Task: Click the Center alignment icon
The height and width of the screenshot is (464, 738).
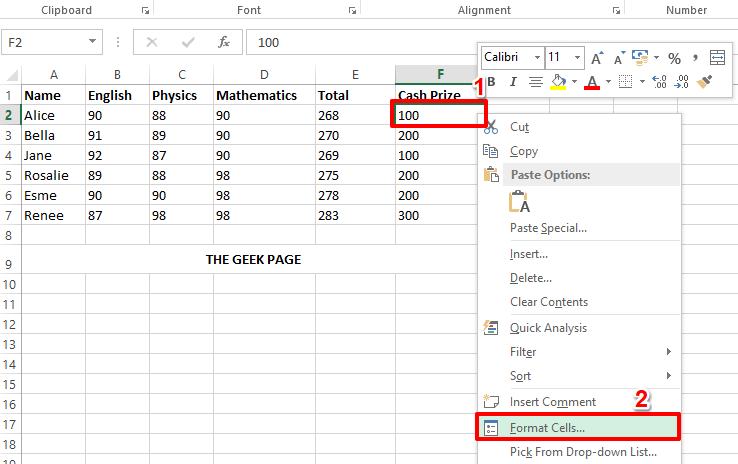Action: click(x=535, y=82)
